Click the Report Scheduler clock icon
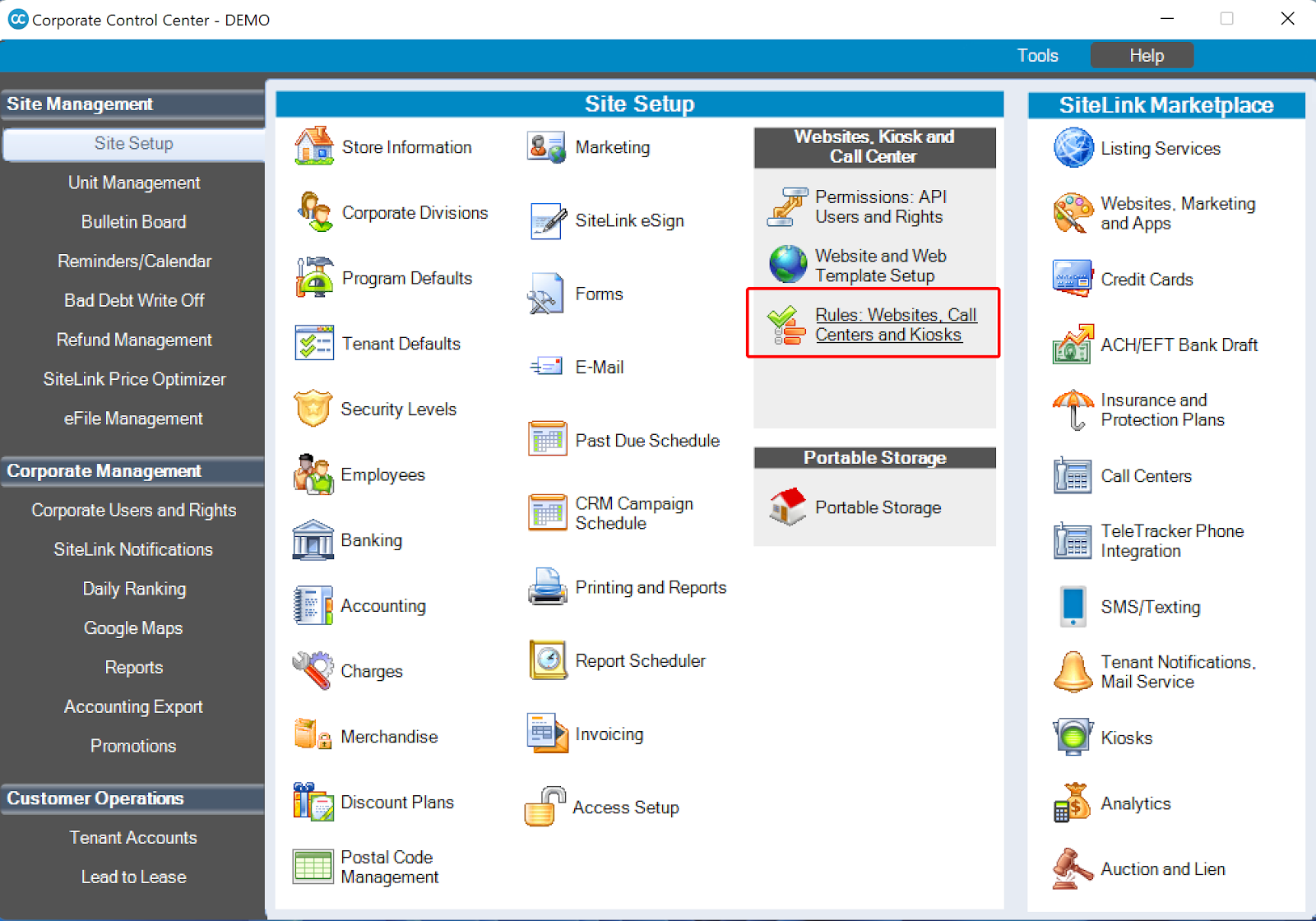The width and height of the screenshot is (1316, 921). coord(547,660)
